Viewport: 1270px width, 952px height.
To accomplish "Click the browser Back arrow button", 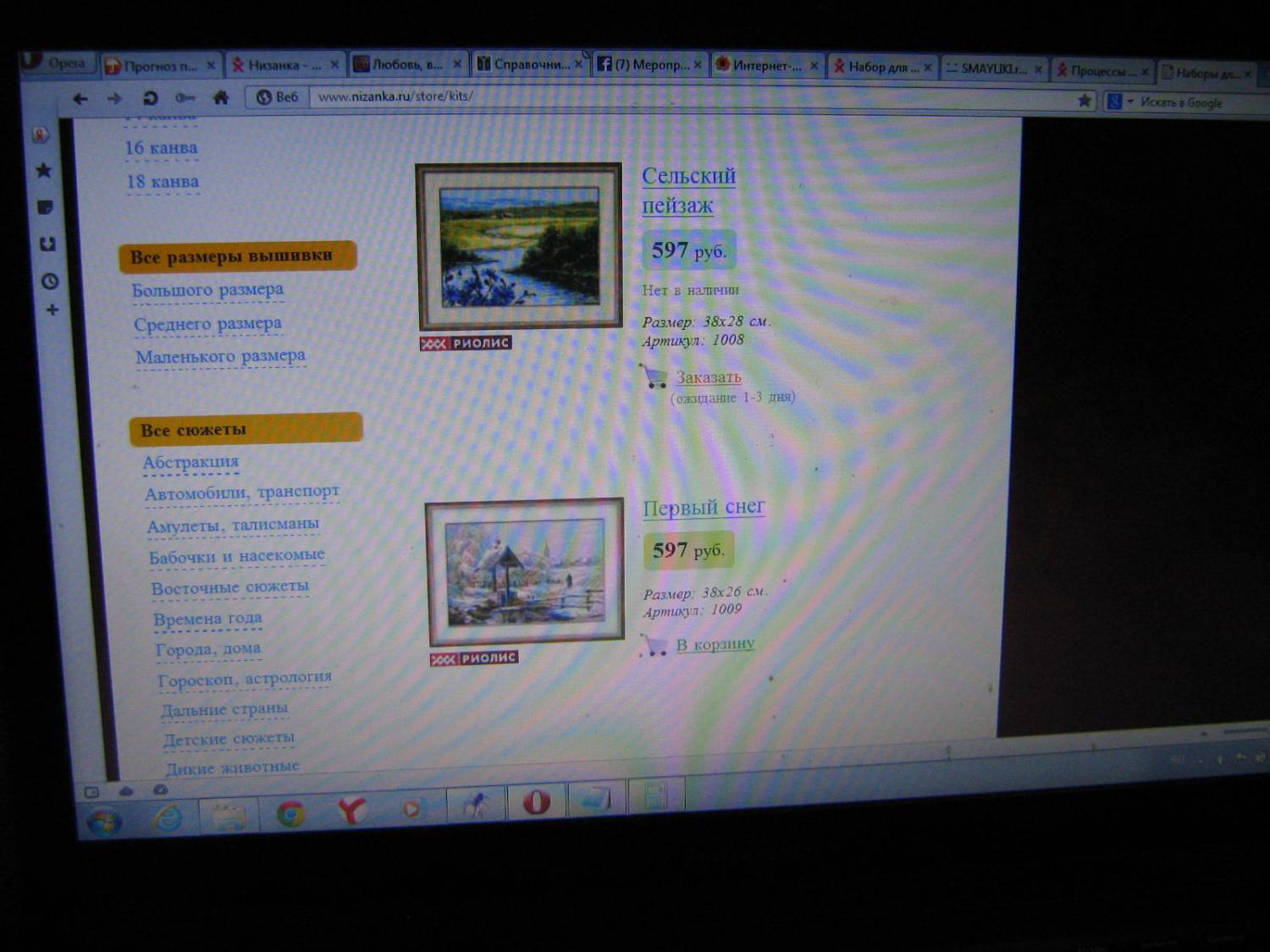I will click(x=80, y=99).
